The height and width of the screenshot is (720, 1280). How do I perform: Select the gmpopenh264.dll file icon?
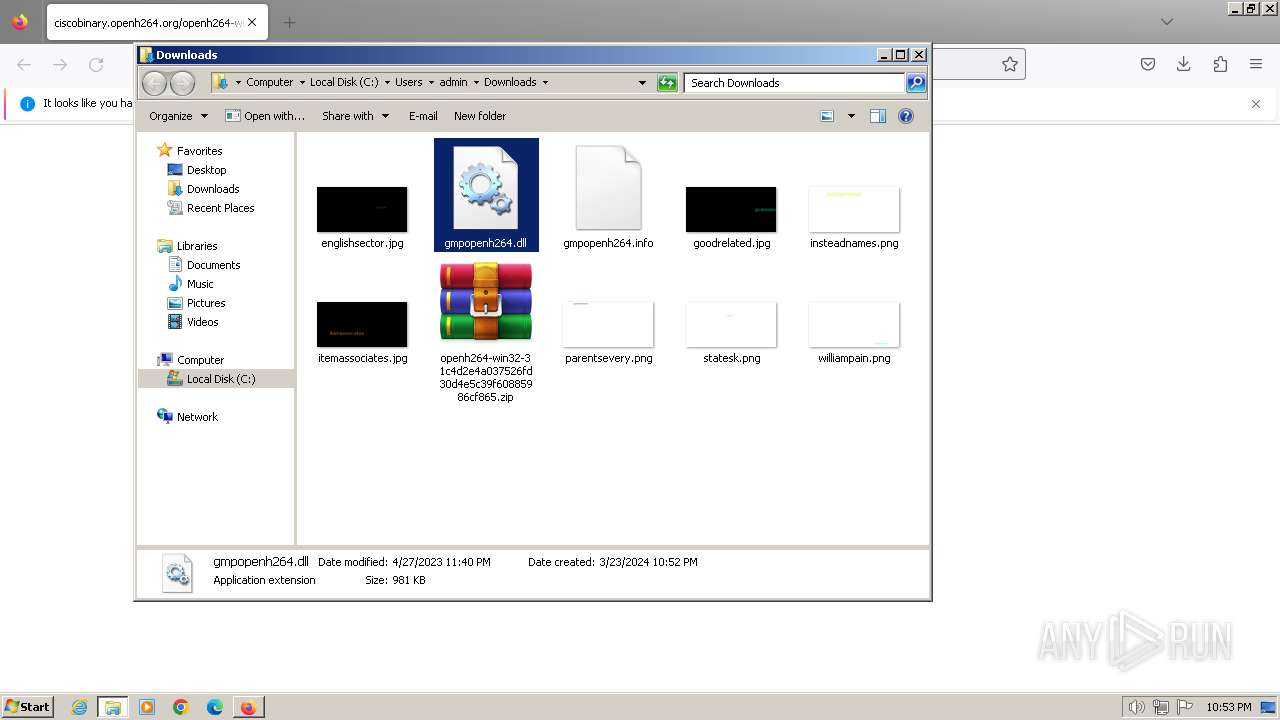485,188
